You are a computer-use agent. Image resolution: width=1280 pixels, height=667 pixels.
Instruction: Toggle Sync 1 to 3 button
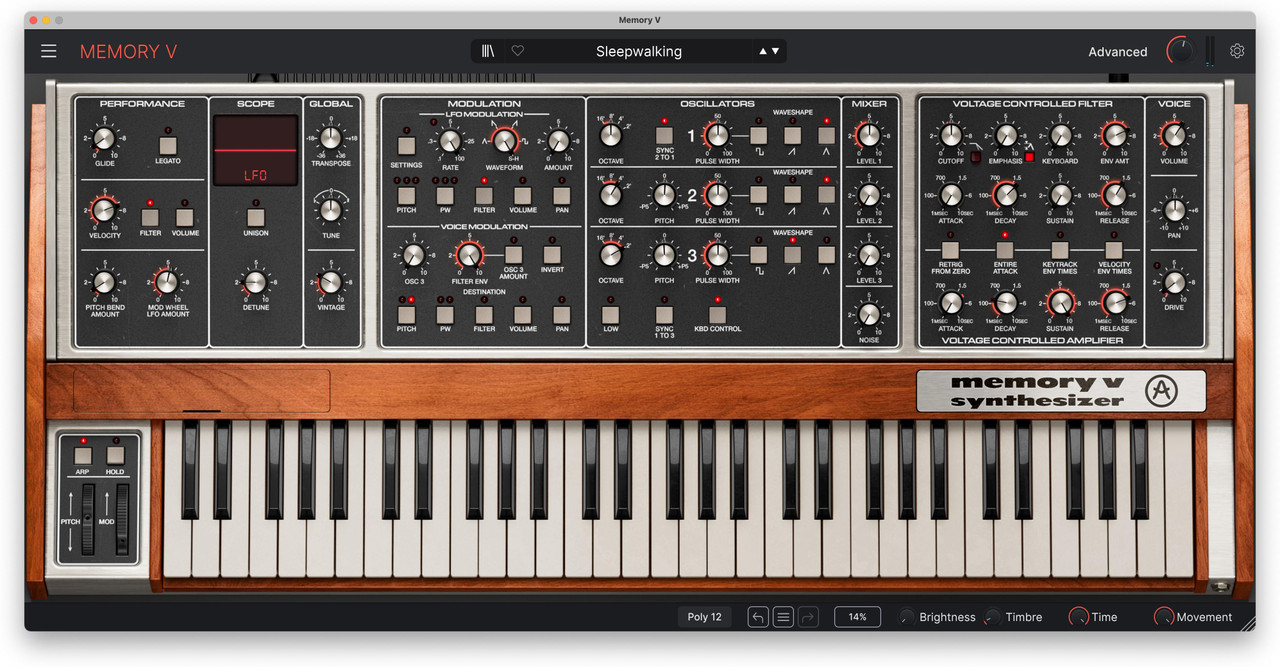(664, 314)
